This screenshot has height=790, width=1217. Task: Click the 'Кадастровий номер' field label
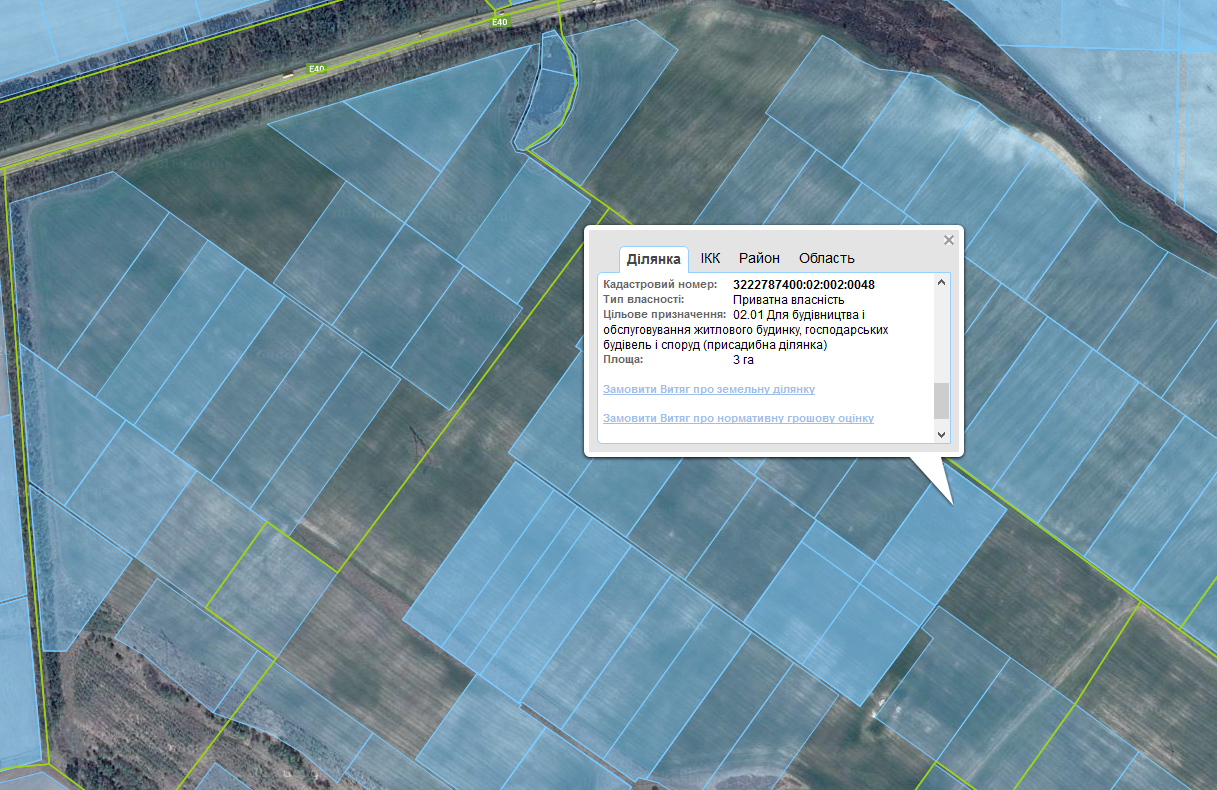pos(660,285)
